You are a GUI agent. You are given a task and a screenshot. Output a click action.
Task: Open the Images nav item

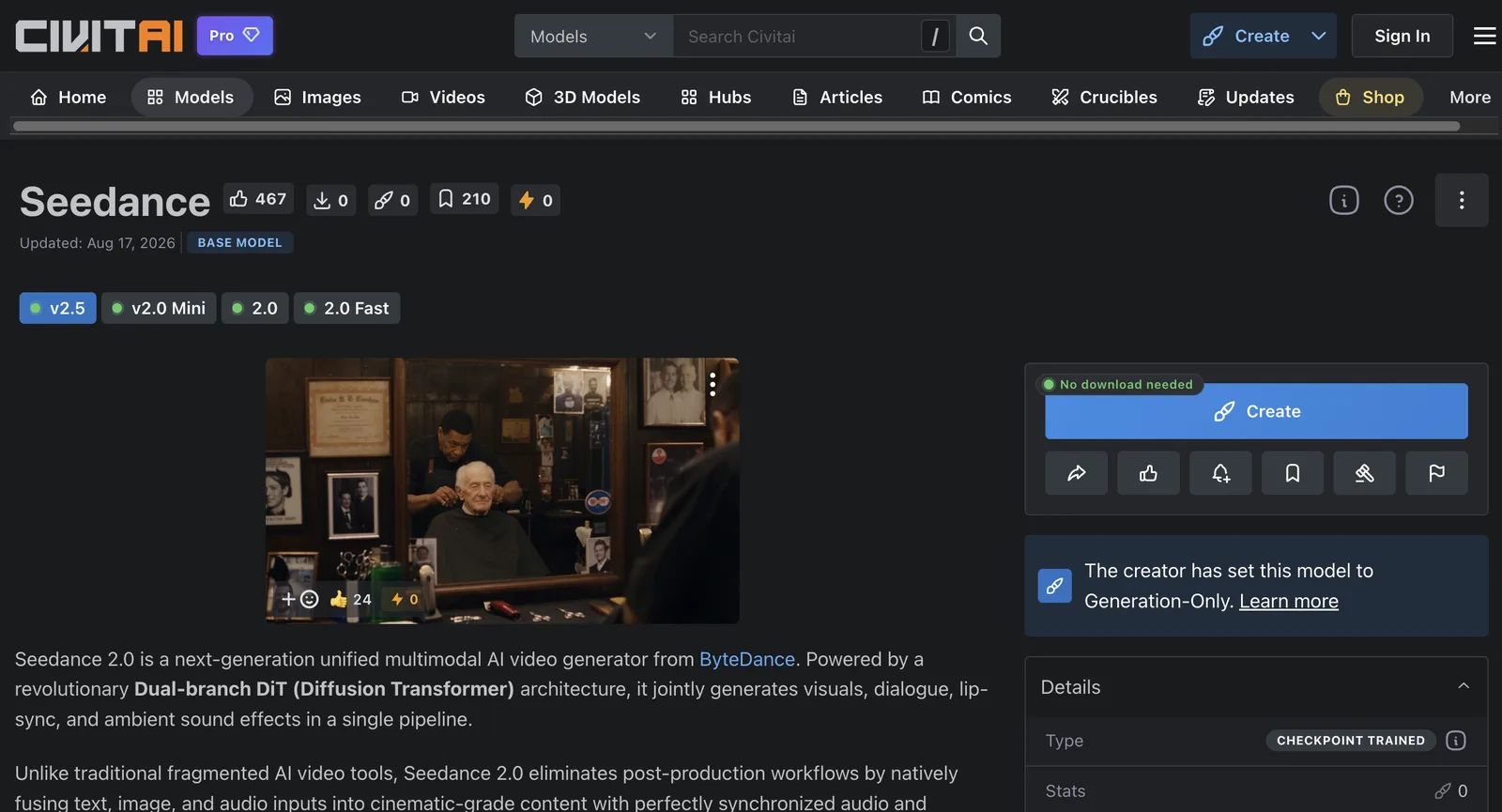317,97
